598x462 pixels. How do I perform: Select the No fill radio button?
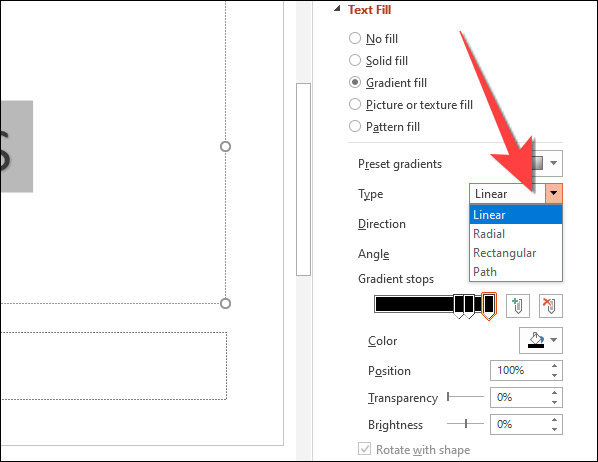tap(355, 38)
